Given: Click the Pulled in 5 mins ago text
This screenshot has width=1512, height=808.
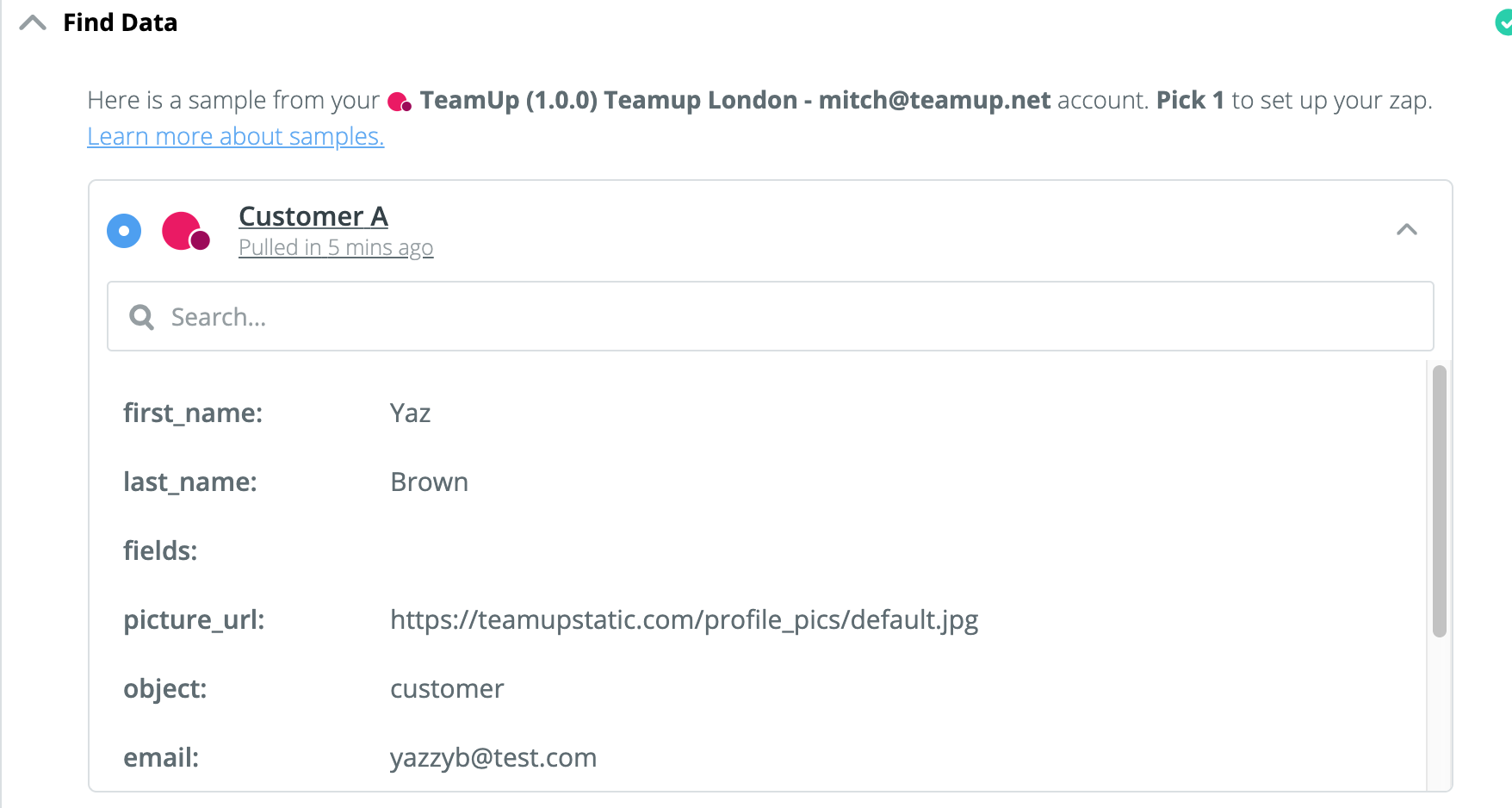Looking at the screenshot, I should pos(335,247).
